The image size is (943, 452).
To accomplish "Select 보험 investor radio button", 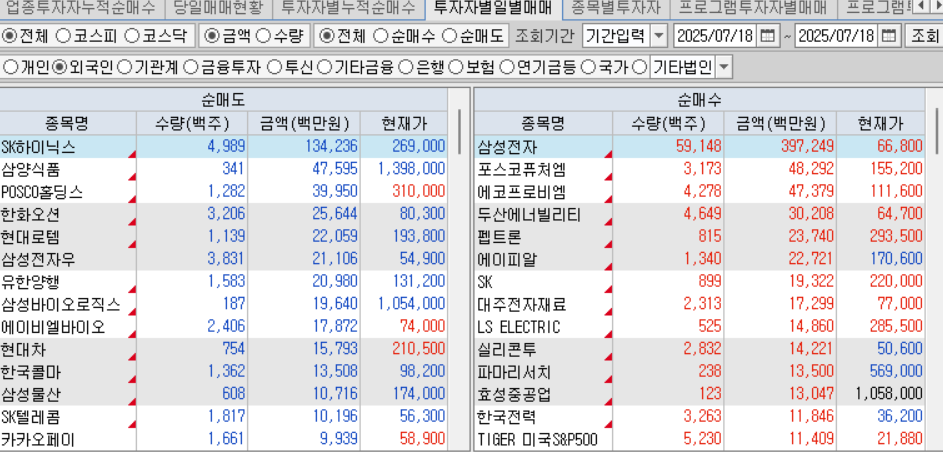I will 456,67.
